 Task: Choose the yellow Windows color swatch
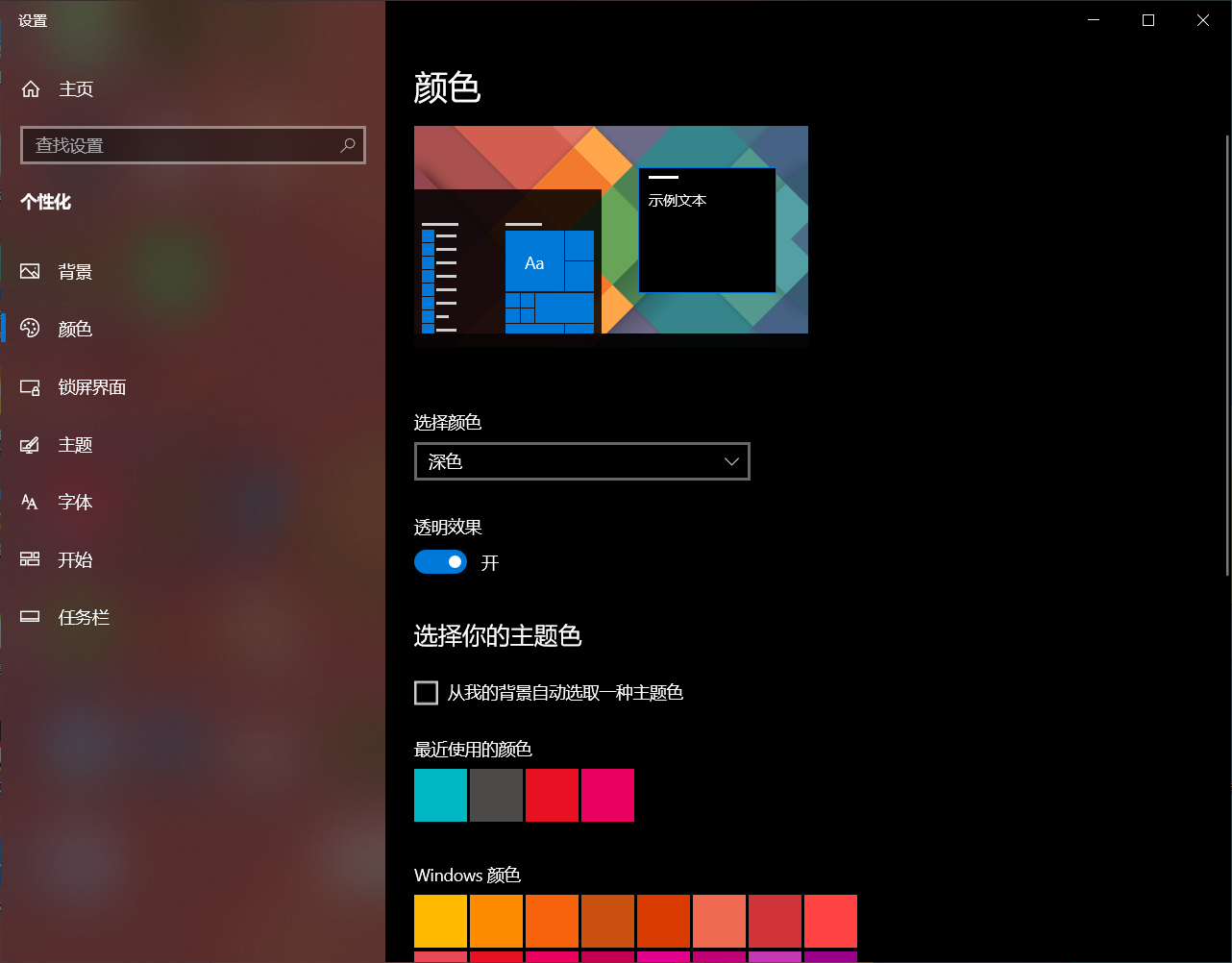click(440, 921)
